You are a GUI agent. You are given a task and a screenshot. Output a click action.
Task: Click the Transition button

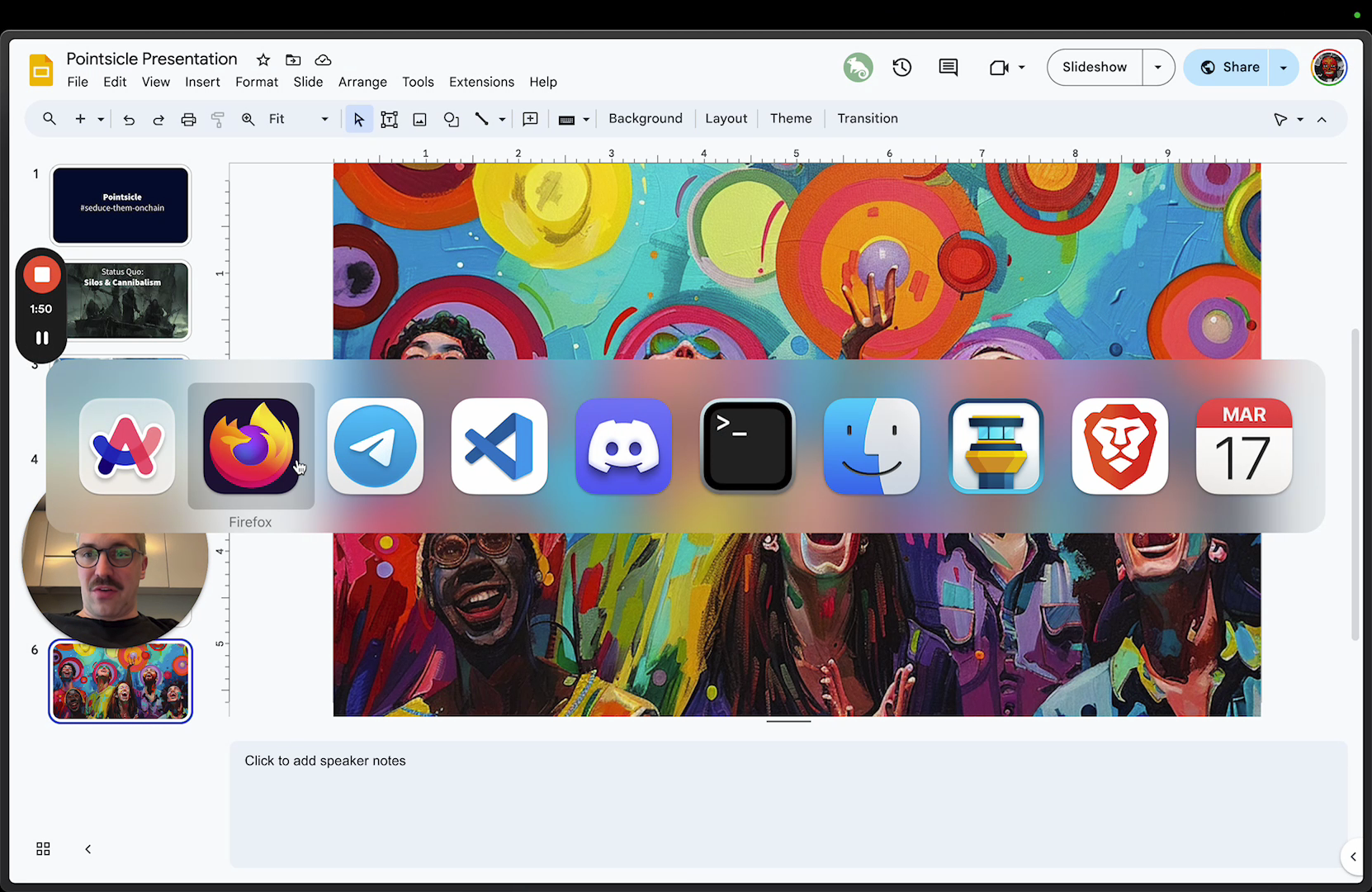(868, 119)
